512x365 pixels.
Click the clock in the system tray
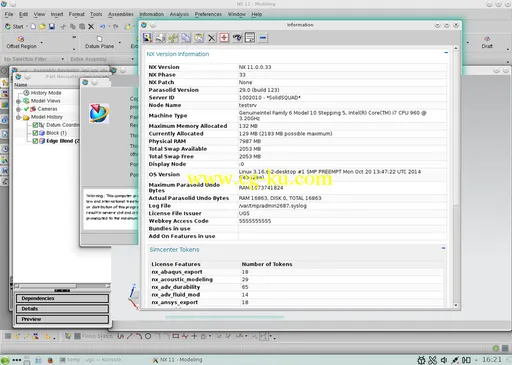(x=492, y=360)
